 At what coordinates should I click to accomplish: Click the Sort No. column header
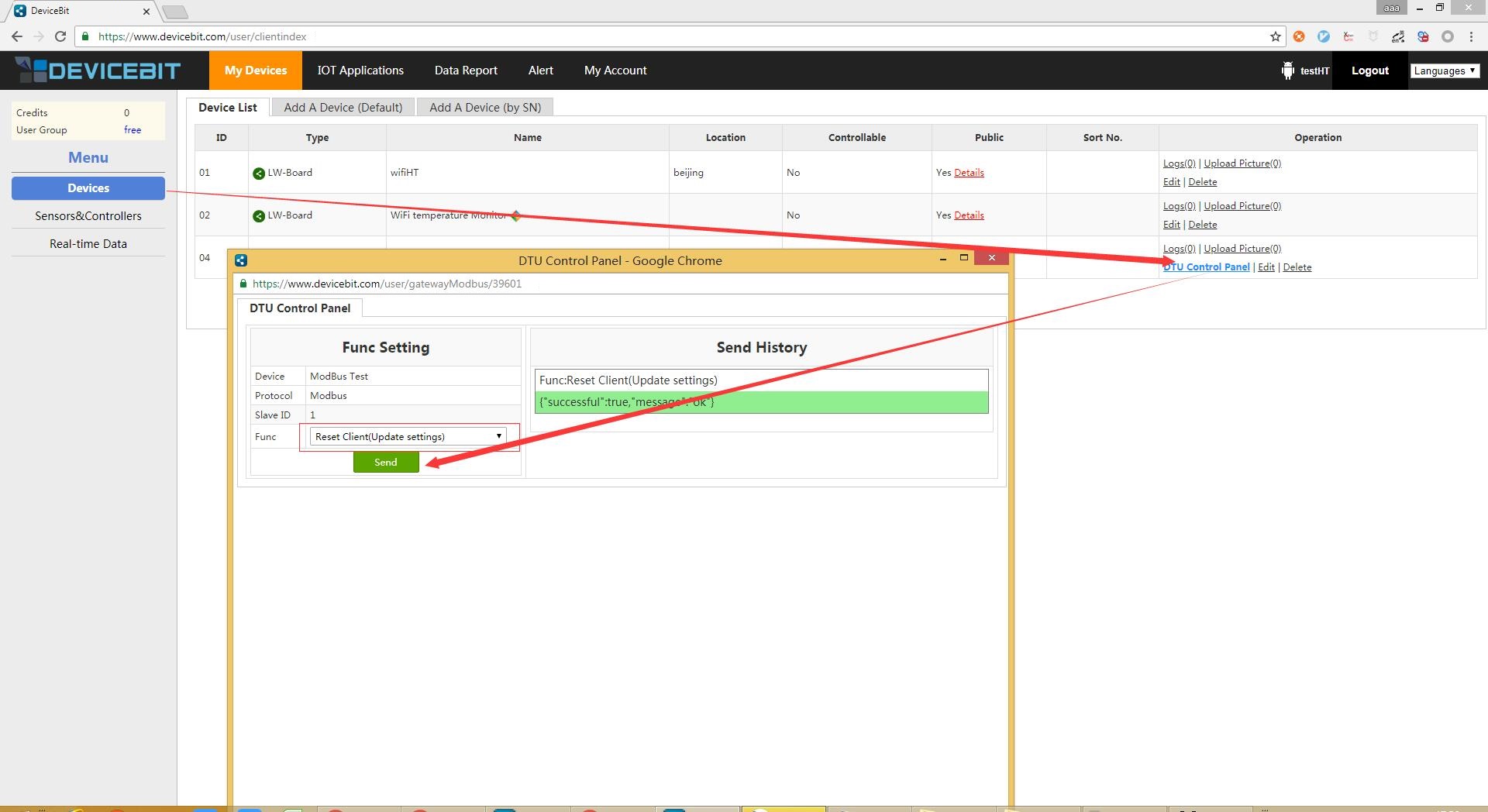point(1102,138)
